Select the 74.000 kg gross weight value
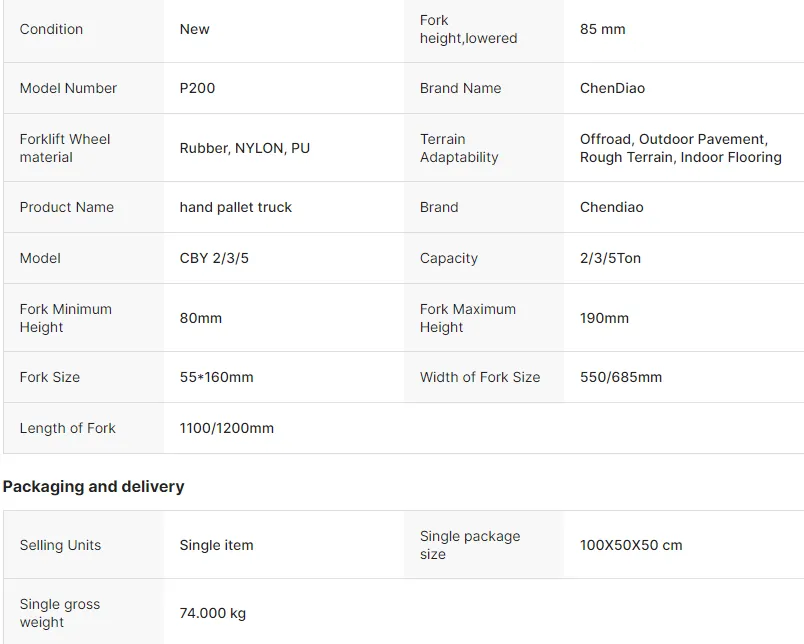This screenshot has height=644, width=804. 213,613
